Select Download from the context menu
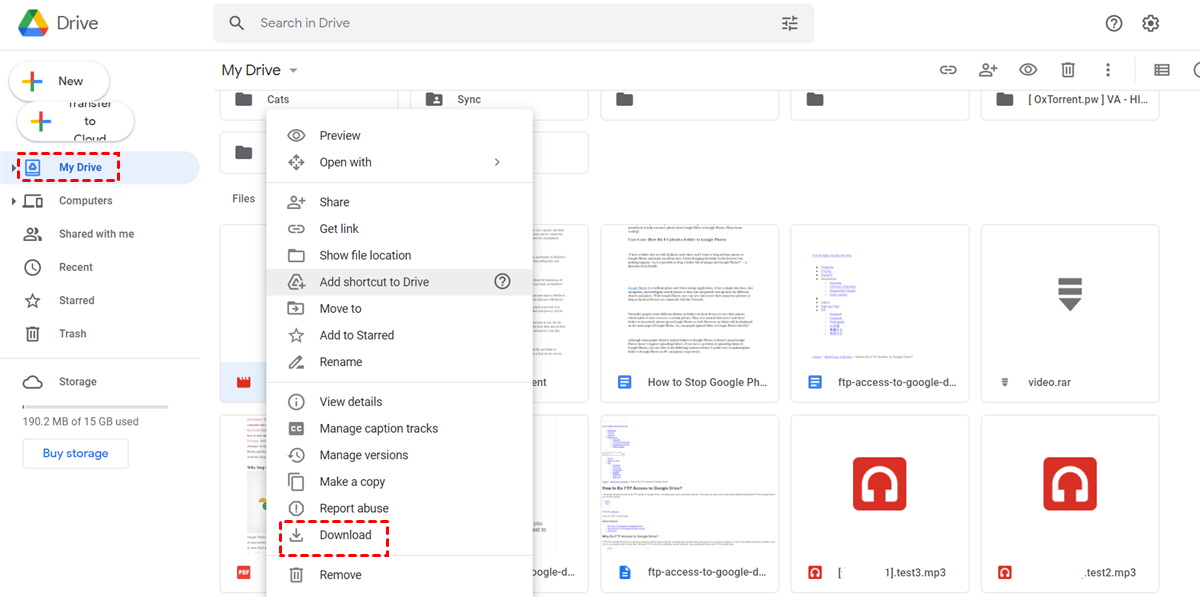Image resolution: width=1200 pixels, height=597 pixels. (x=345, y=535)
